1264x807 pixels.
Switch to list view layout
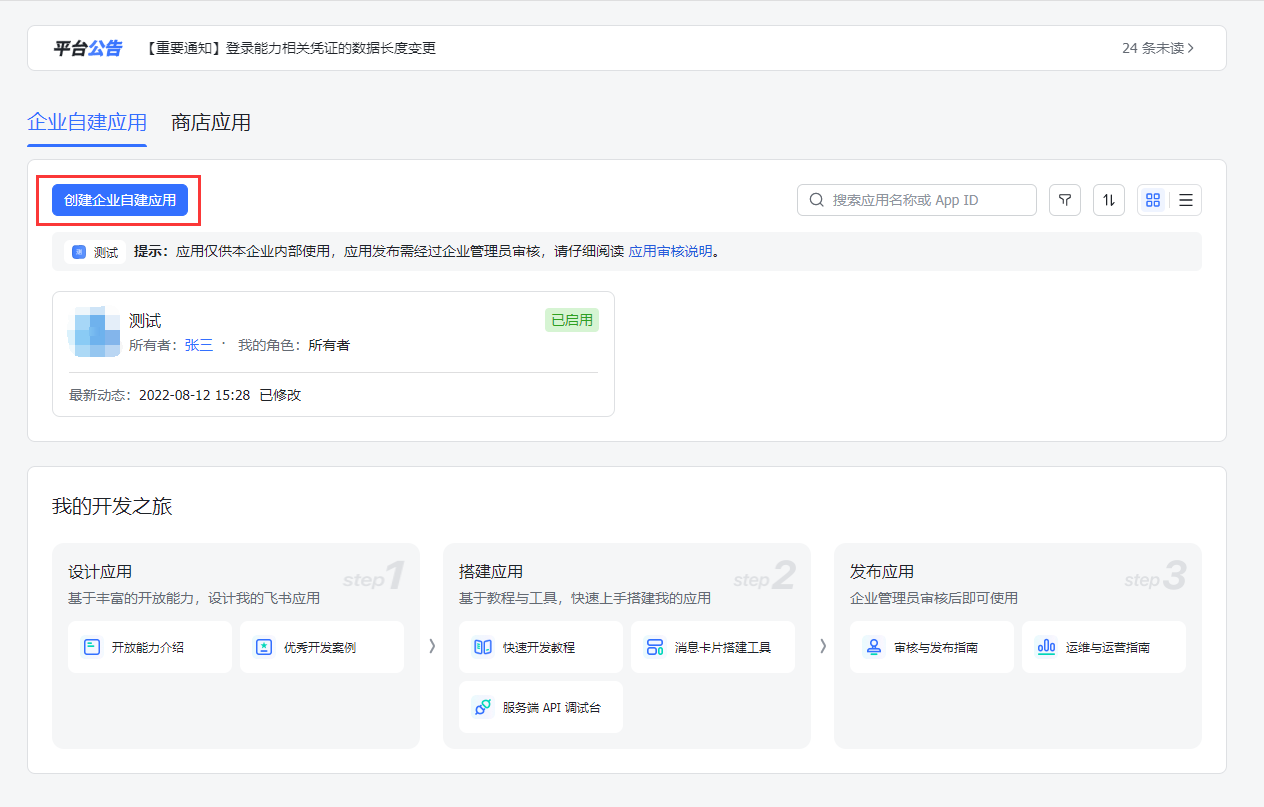[x=1186, y=200]
